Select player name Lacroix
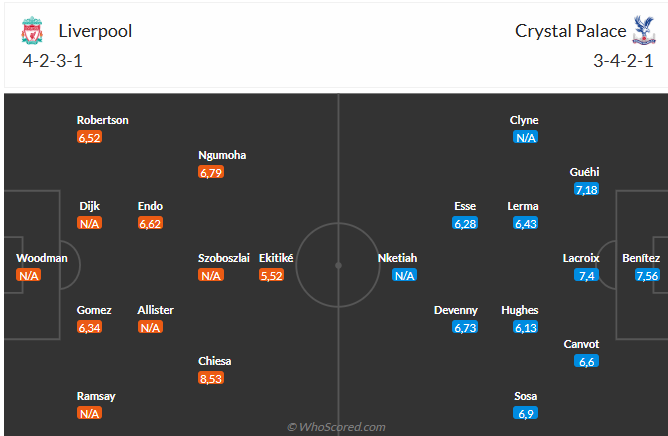Screen dimensions: 668x436 coord(581,257)
